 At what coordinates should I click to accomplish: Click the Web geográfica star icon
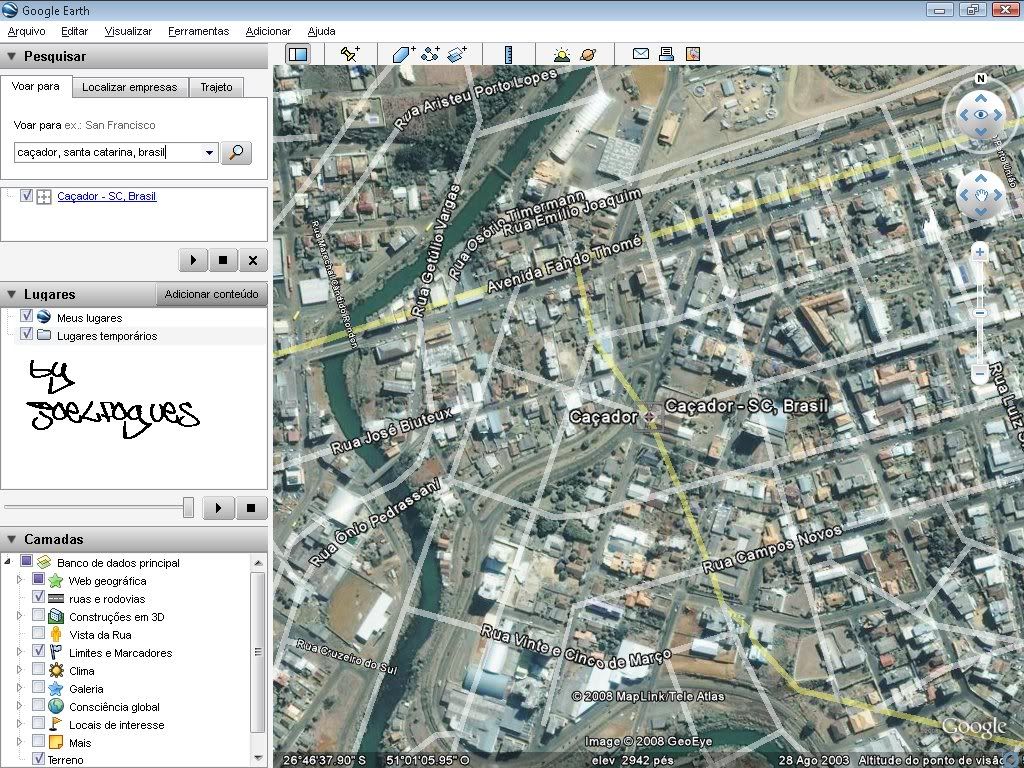(x=56, y=581)
